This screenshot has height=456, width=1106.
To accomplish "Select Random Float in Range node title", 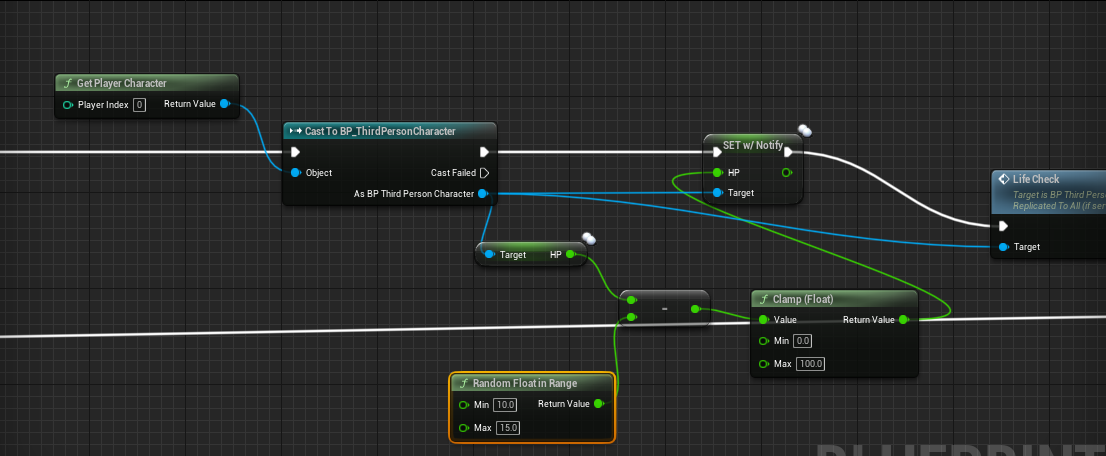I will pos(525,383).
